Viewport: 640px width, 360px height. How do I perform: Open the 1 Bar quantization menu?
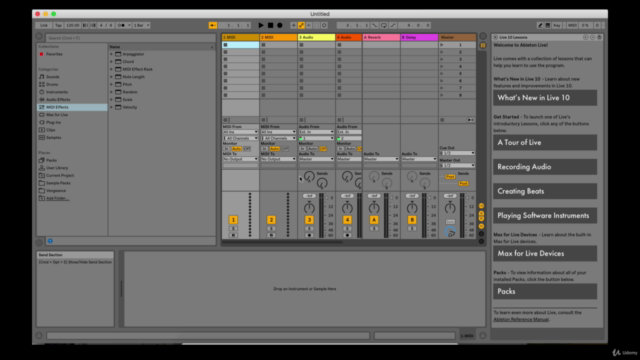point(142,25)
